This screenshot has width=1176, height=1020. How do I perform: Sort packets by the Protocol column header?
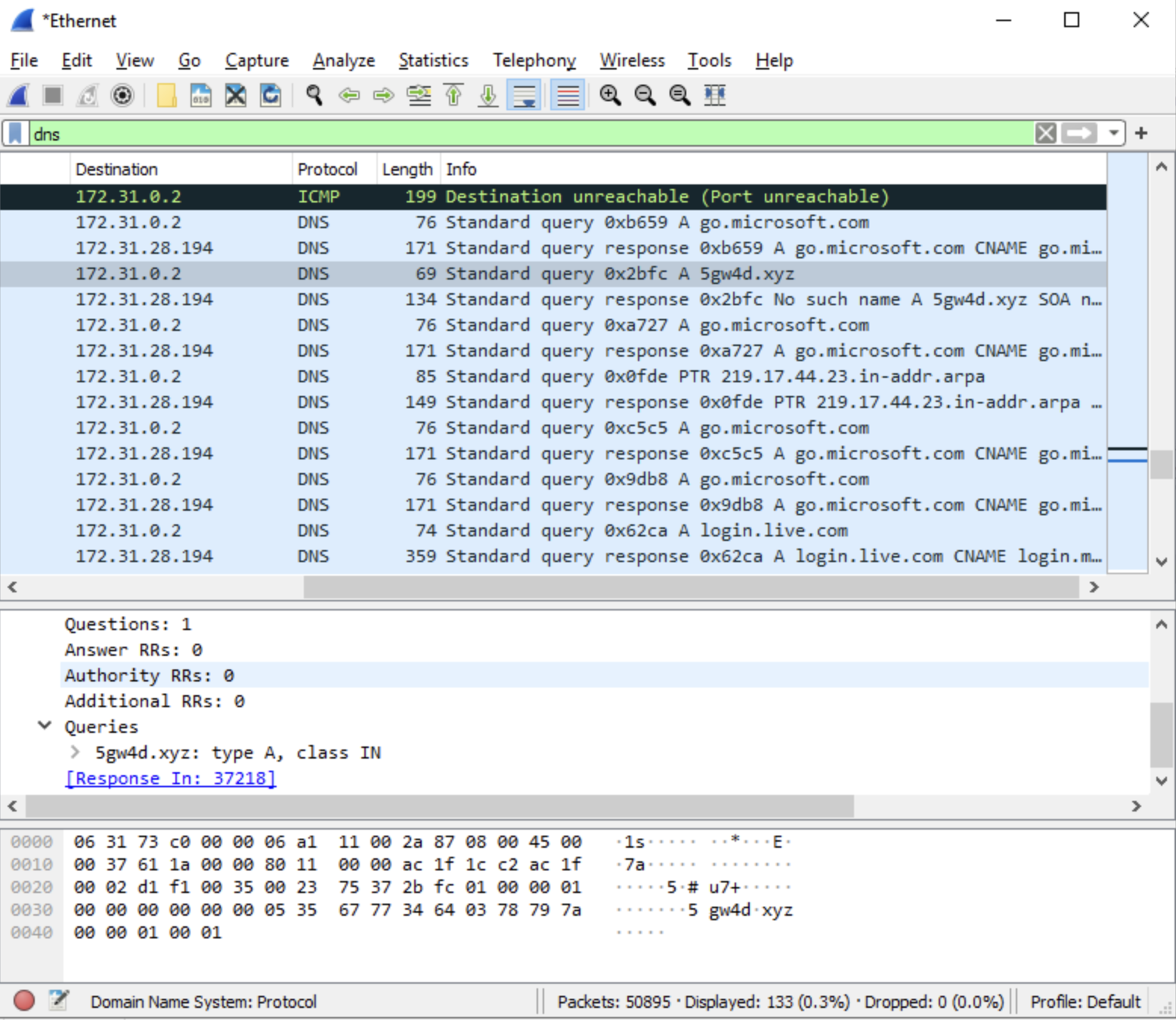[327, 169]
